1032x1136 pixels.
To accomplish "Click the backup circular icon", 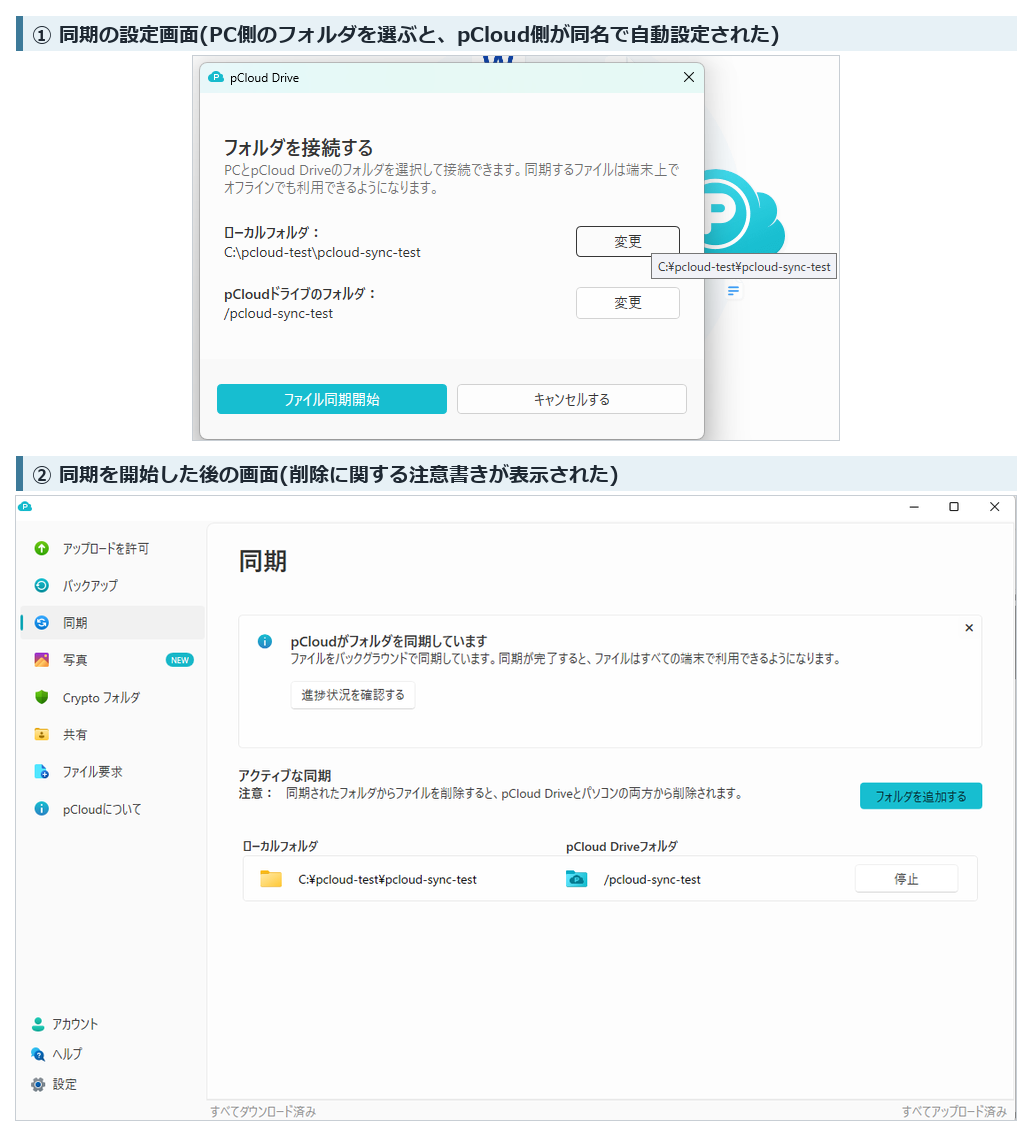I will 42,585.
